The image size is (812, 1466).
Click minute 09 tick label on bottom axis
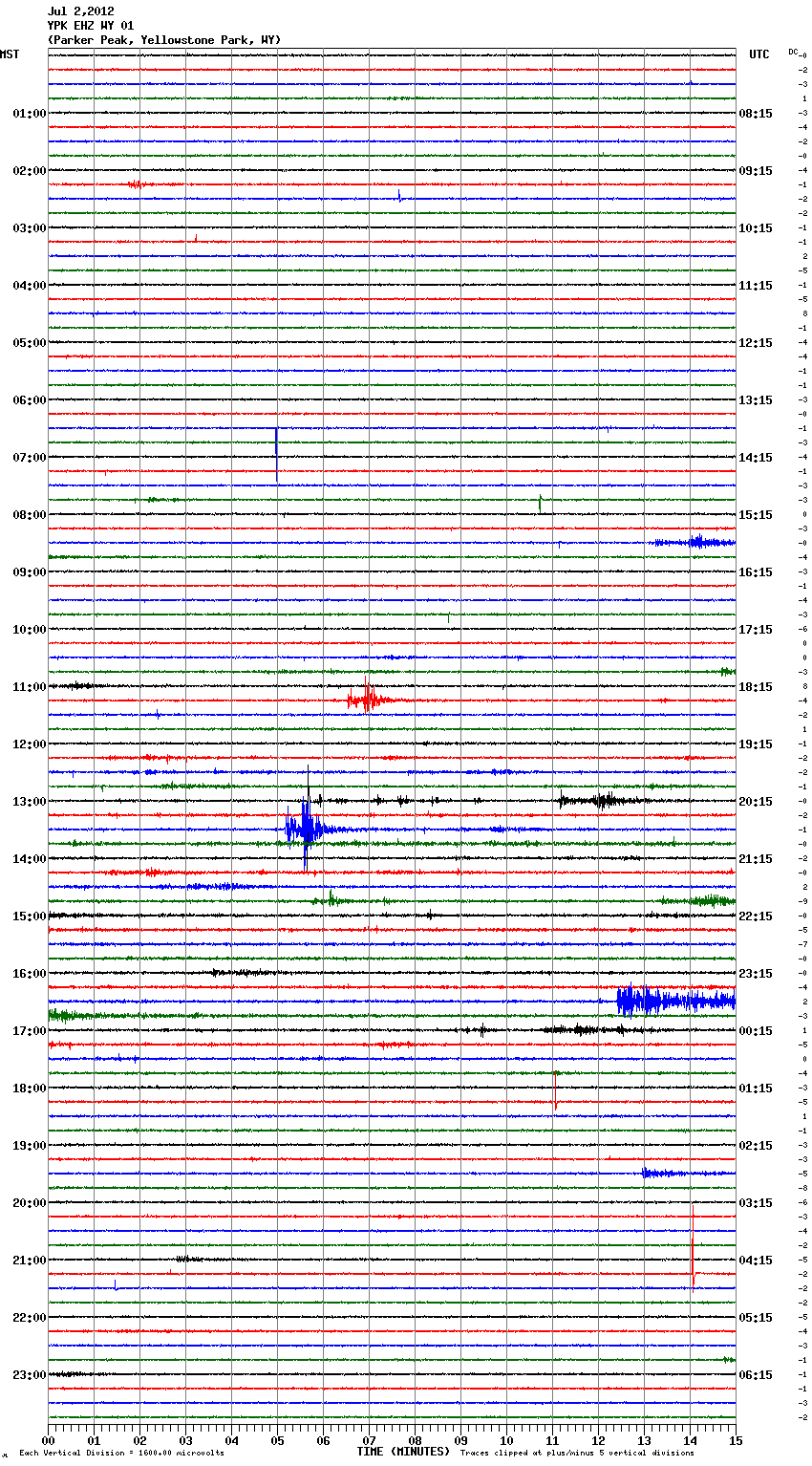click(x=460, y=1440)
